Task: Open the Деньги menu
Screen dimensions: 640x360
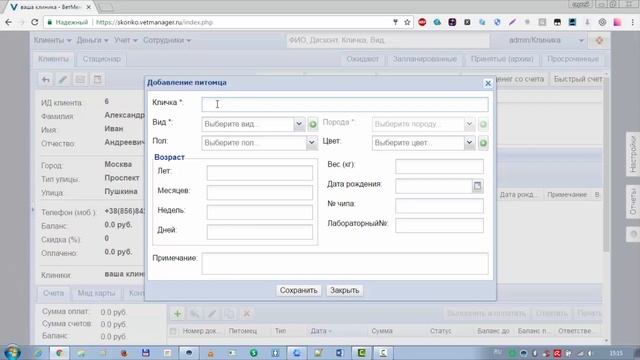Action: pyautogui.click(x=92, y=40)
